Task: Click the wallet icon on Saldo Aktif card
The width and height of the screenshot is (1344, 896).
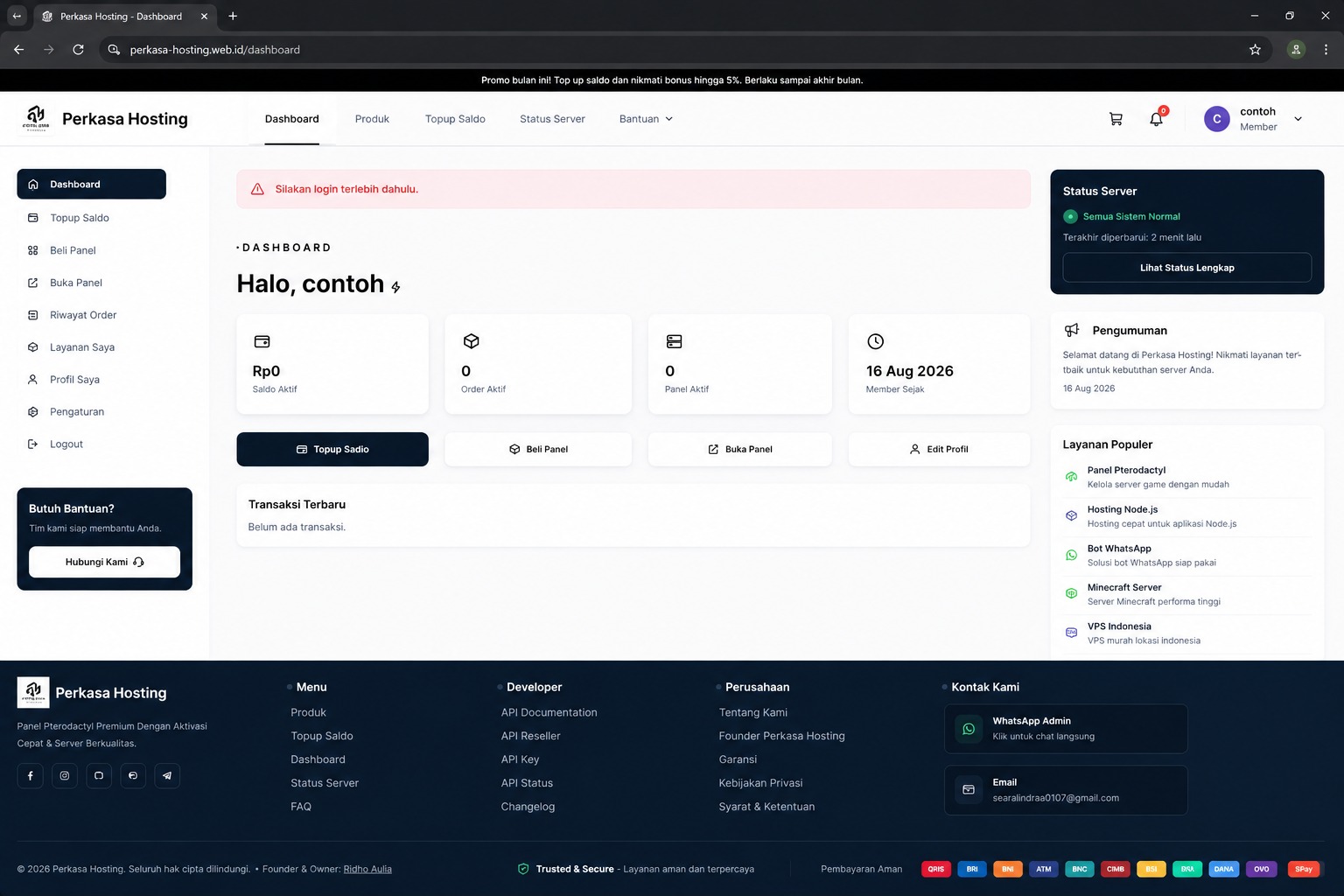Action: coord(262,341)
